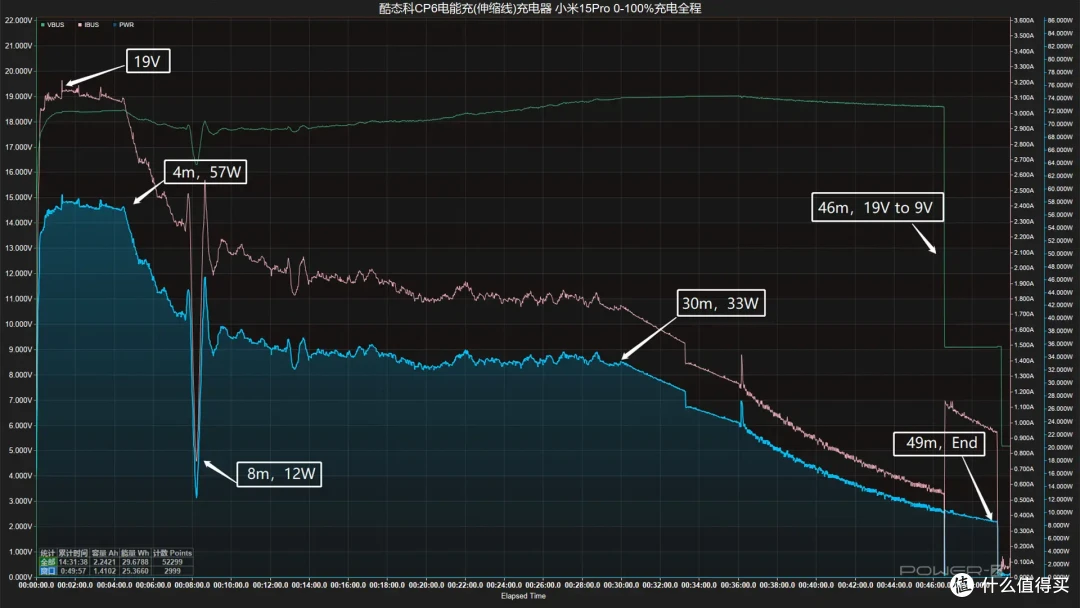Select the green 全部 row label in the stats table
1080x608 pixels.
pyautogui.click(x=48, y=562)
